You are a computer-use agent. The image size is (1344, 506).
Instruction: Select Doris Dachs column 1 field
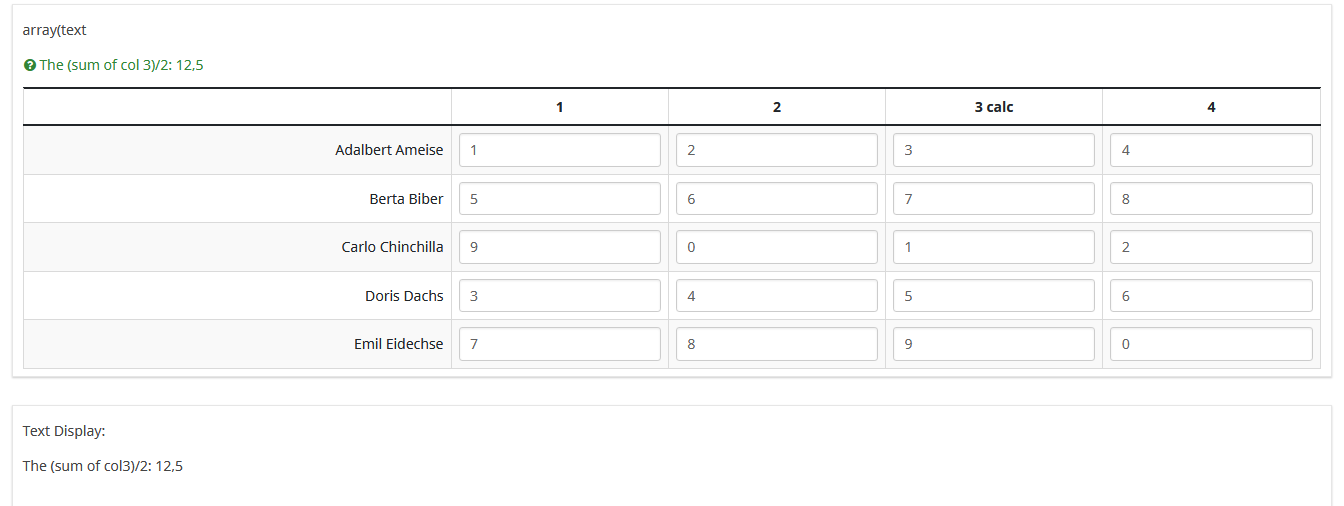pyautogui.click(x=560, y=296)
